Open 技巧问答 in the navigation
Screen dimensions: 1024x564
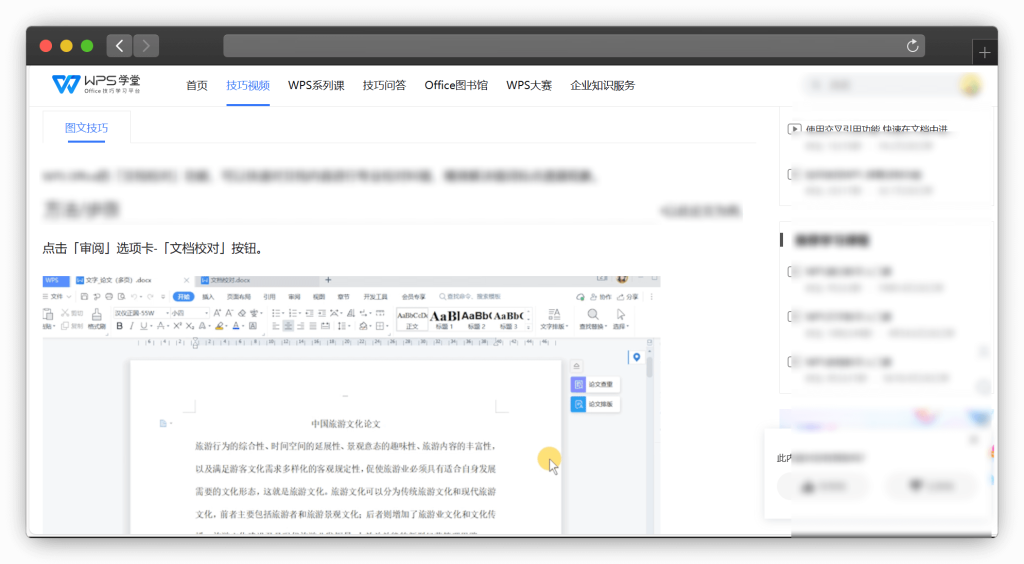point(384,86)
